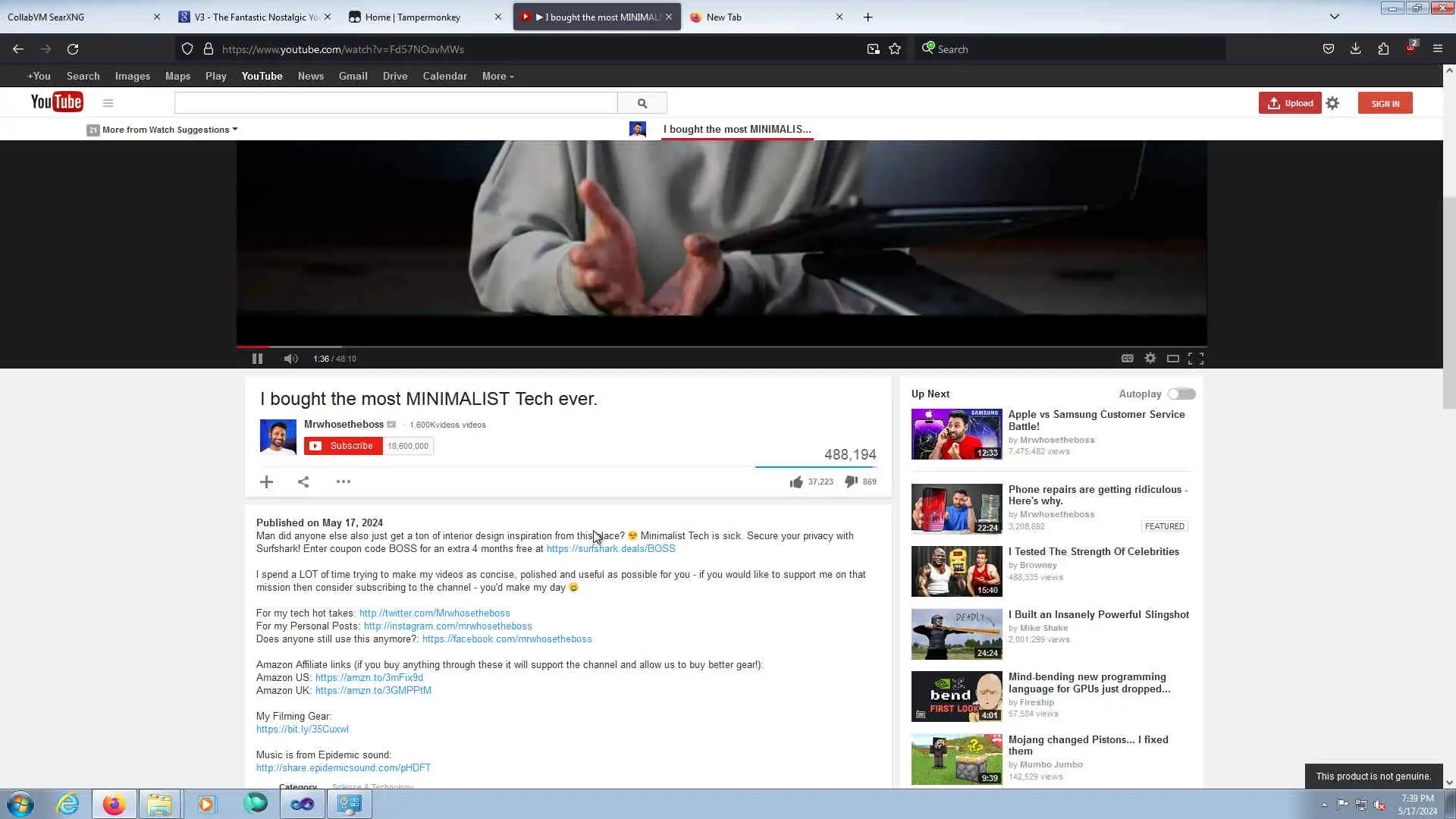Switch player to theater mode
Viewport: 1456px width, 819px height.
(1173, 358)
